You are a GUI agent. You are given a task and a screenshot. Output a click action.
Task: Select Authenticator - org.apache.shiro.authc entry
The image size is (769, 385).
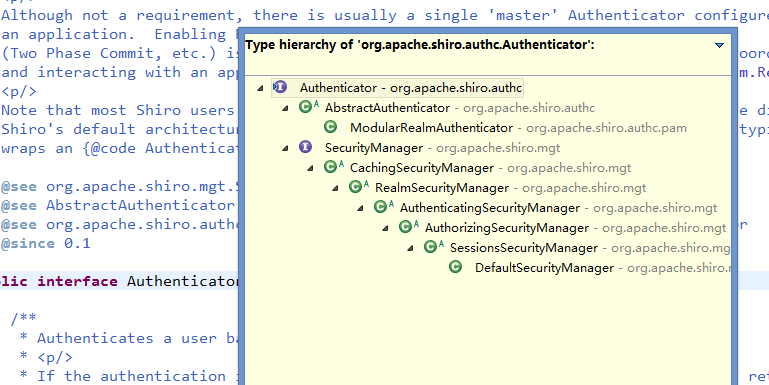coord(411,89)
